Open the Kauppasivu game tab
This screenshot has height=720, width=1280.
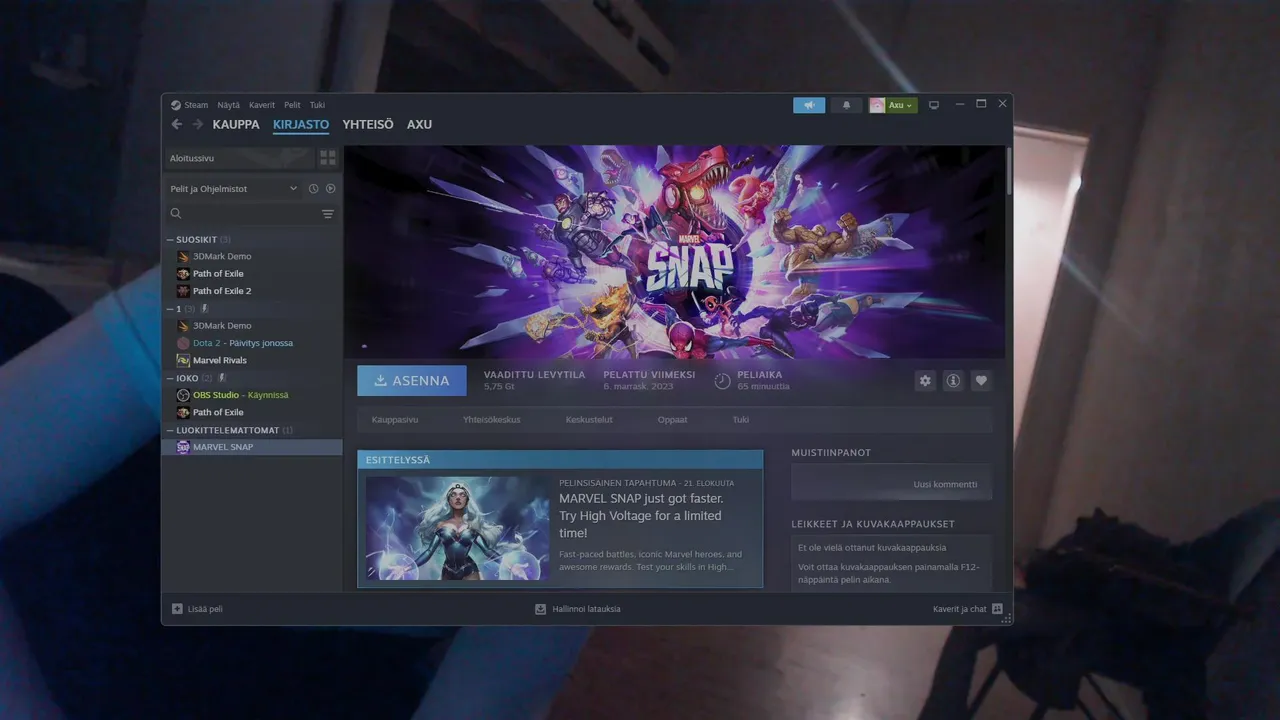pos(395,420)
